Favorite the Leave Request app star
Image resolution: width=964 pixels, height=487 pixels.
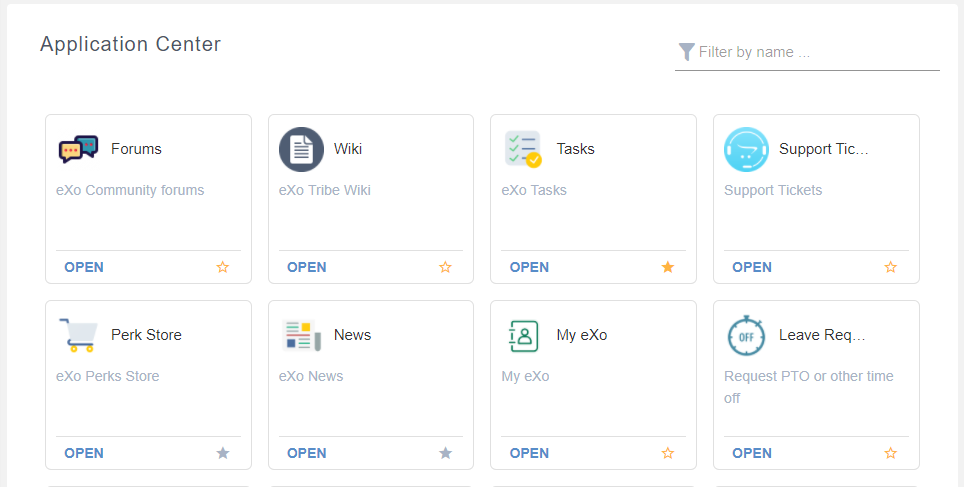pyautogui.click(x=890, y=453)
